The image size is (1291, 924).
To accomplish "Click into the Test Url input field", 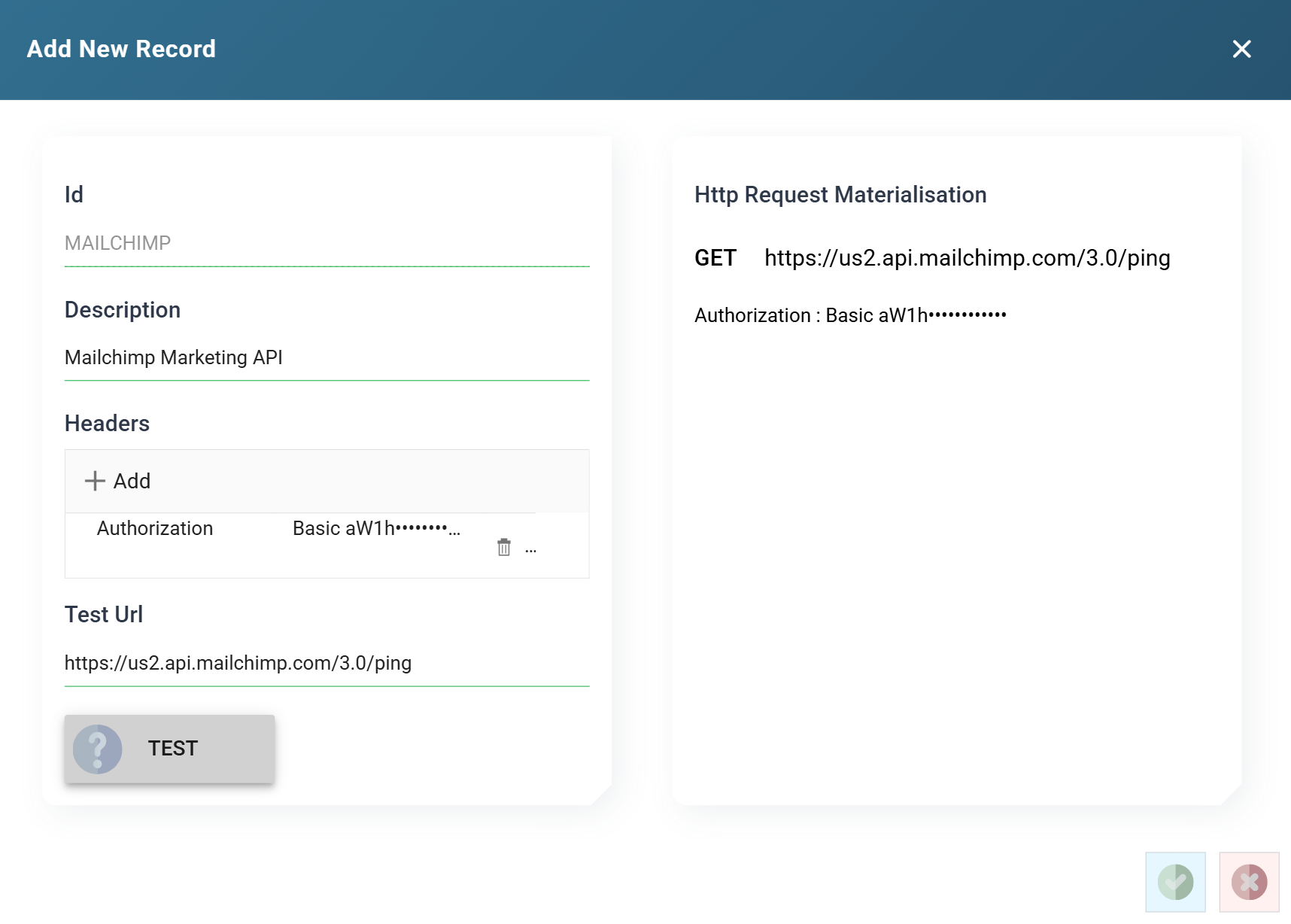I will click(327, 663).
